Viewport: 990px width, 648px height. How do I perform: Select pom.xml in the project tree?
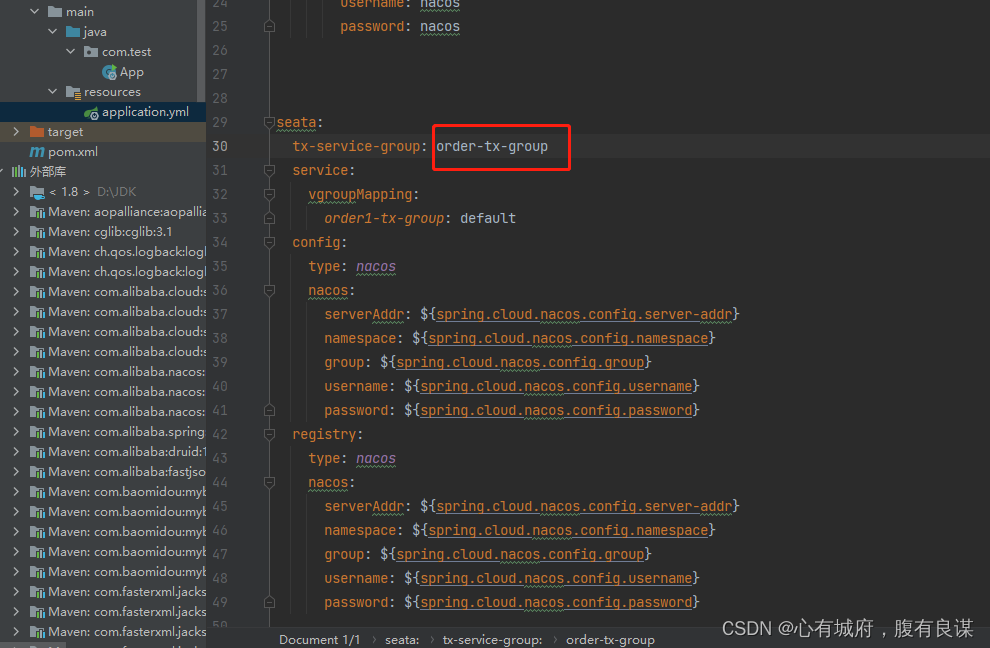73,152
